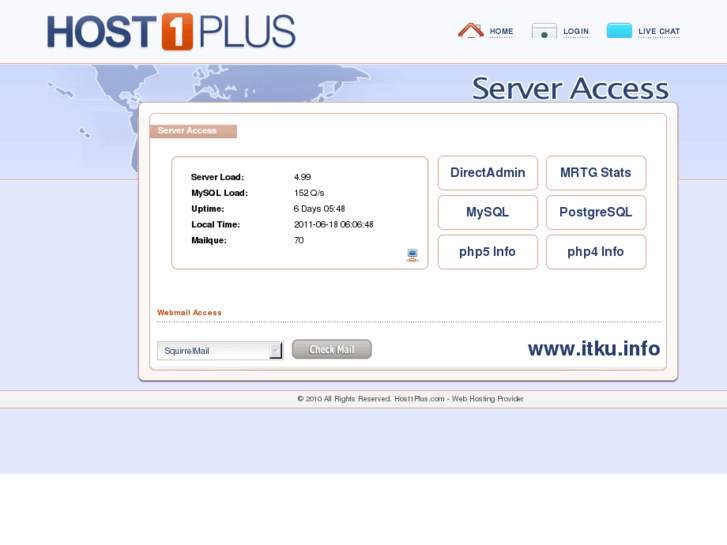Click the small network computer icon in stats box

click(x=412, y=256)
